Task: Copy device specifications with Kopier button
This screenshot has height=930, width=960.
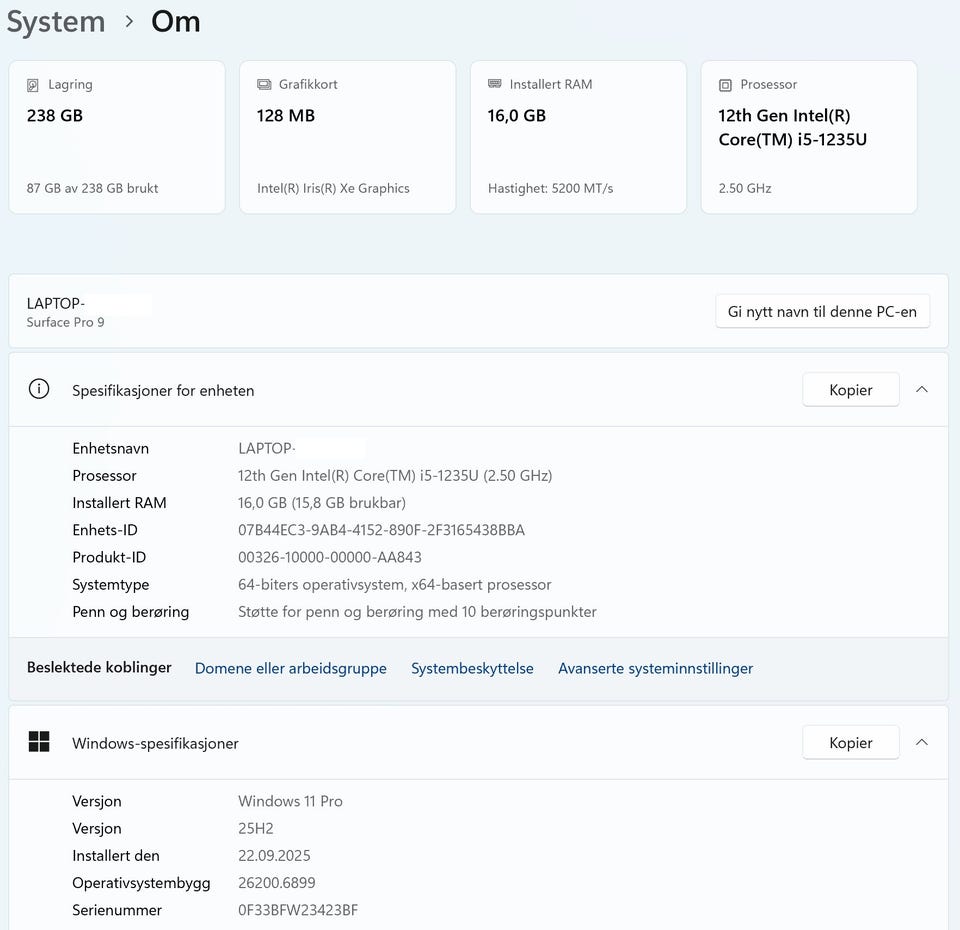Action: (x=850, y=390)
